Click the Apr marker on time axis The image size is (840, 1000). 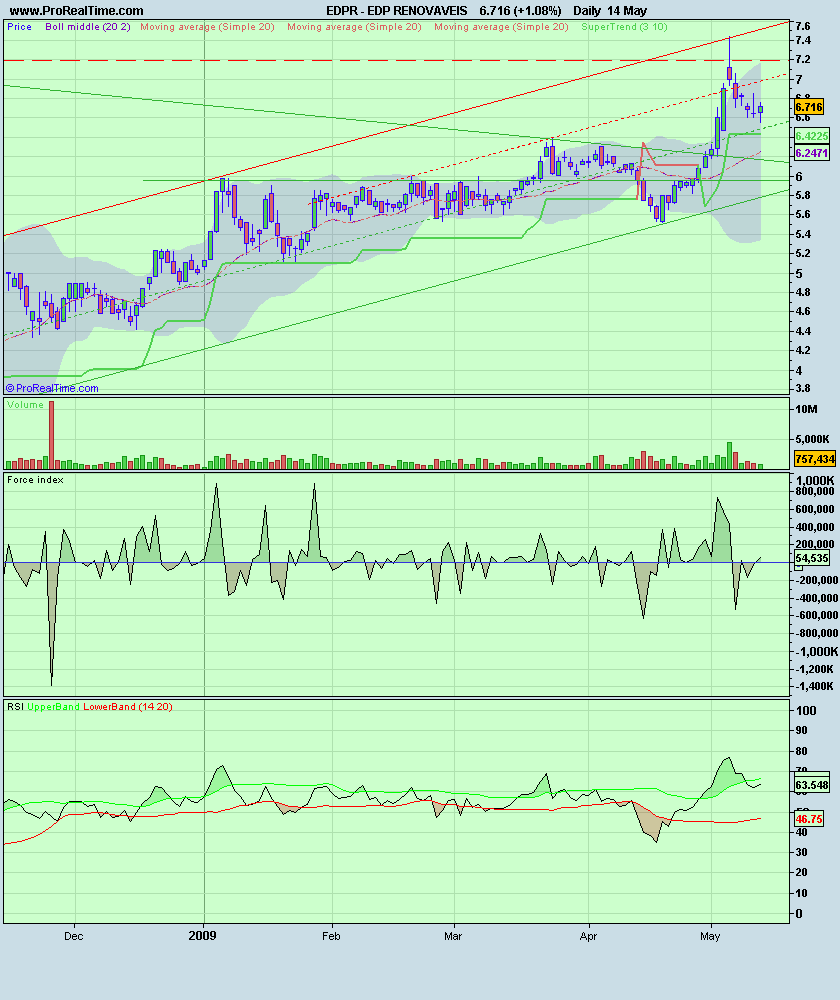[588, 936]
